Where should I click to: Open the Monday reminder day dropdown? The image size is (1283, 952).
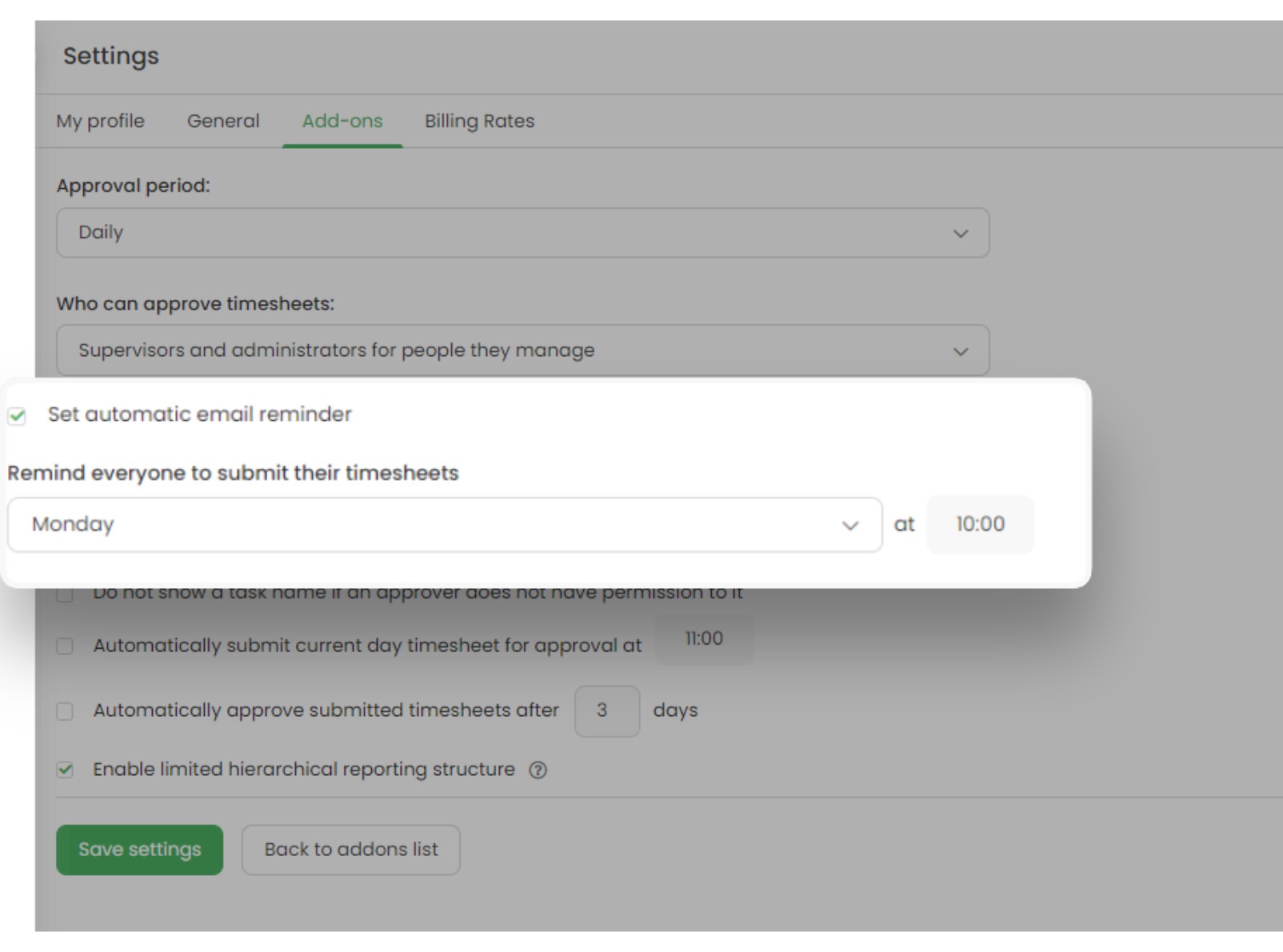(x=444, y=525)
